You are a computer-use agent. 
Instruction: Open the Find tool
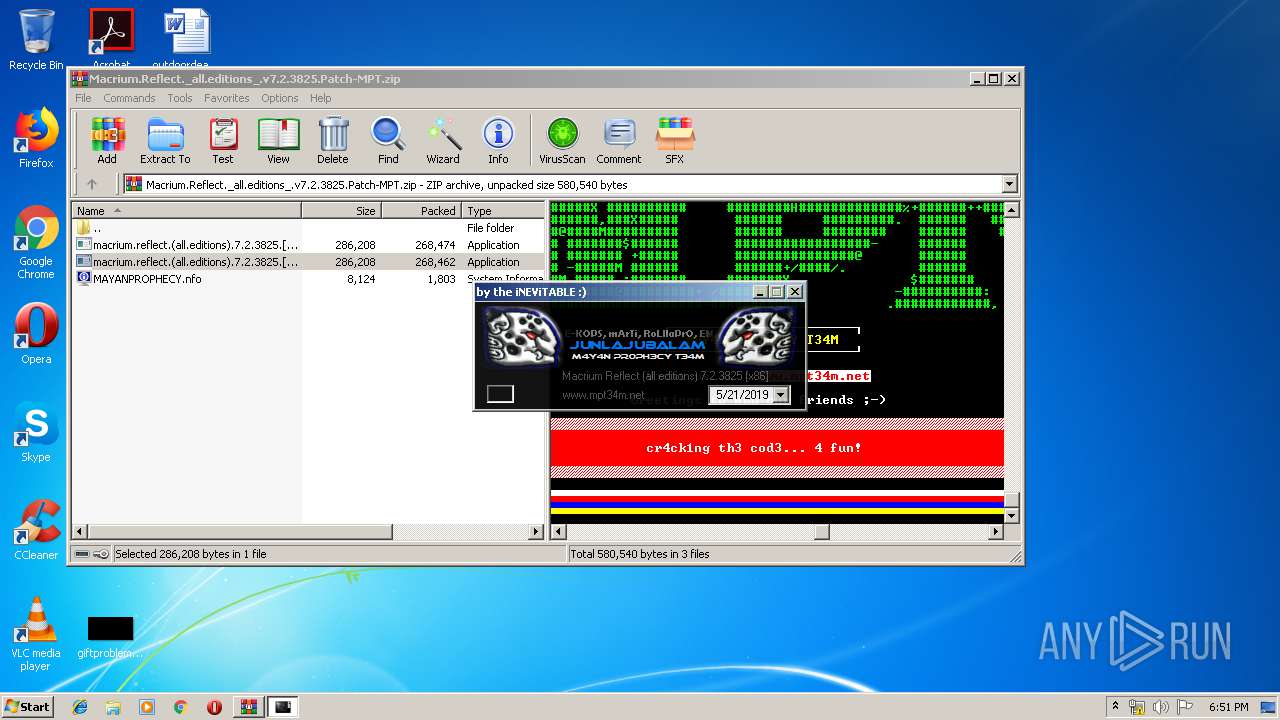(x=388, y=140)
